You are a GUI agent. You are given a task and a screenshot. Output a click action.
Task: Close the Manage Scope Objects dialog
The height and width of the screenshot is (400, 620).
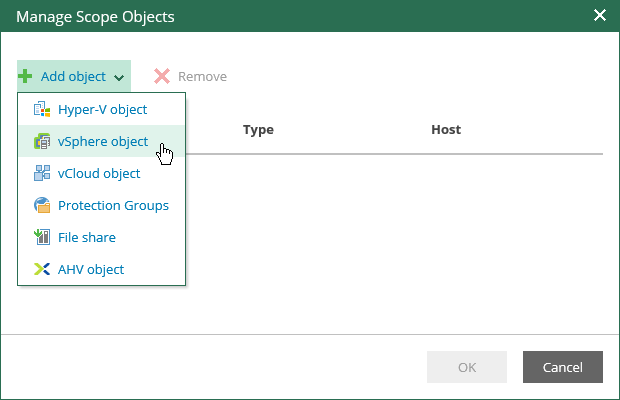(600, 15)
